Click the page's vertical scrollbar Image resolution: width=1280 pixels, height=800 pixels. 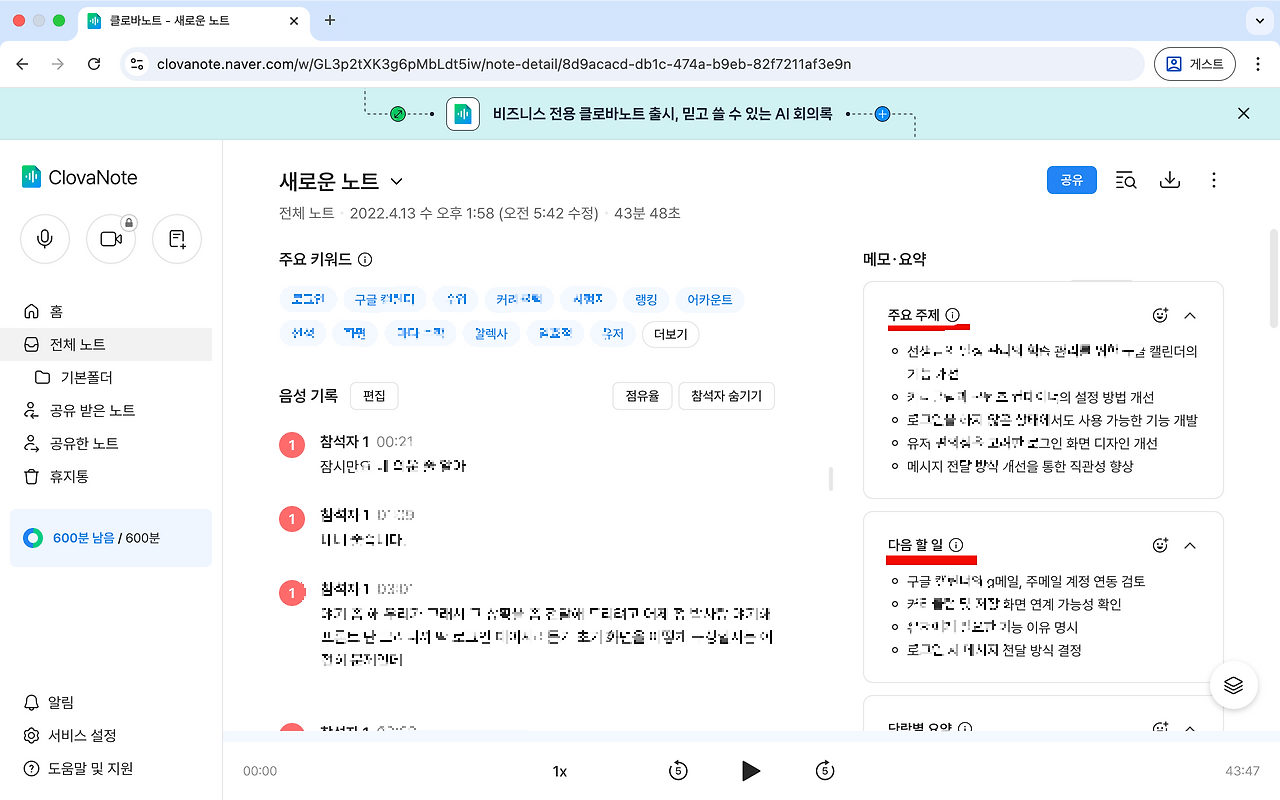[x=1273, y=278]
